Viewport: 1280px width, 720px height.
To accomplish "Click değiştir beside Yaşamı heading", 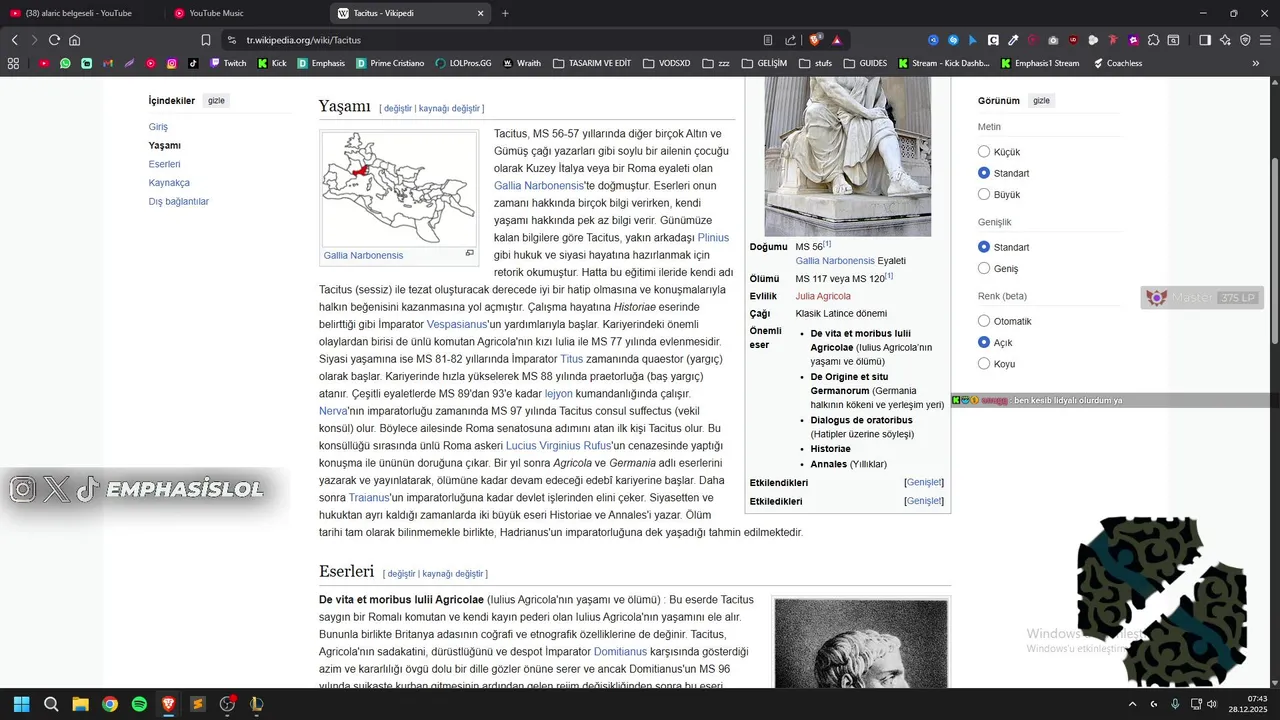I will [x=397, y=108].
